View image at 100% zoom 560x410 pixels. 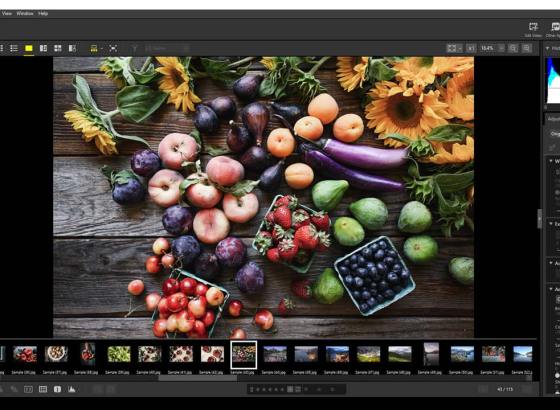[x=471, y=48]
